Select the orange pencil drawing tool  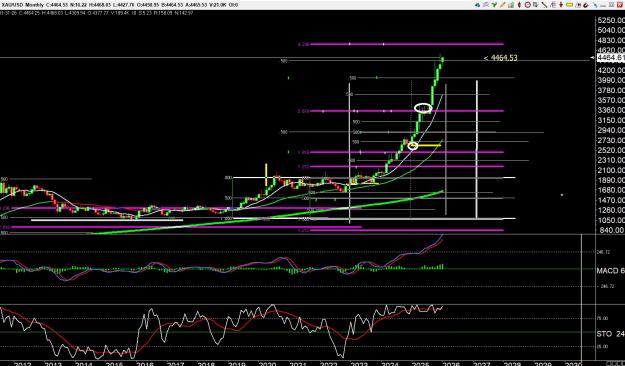[x=502, y=5]
